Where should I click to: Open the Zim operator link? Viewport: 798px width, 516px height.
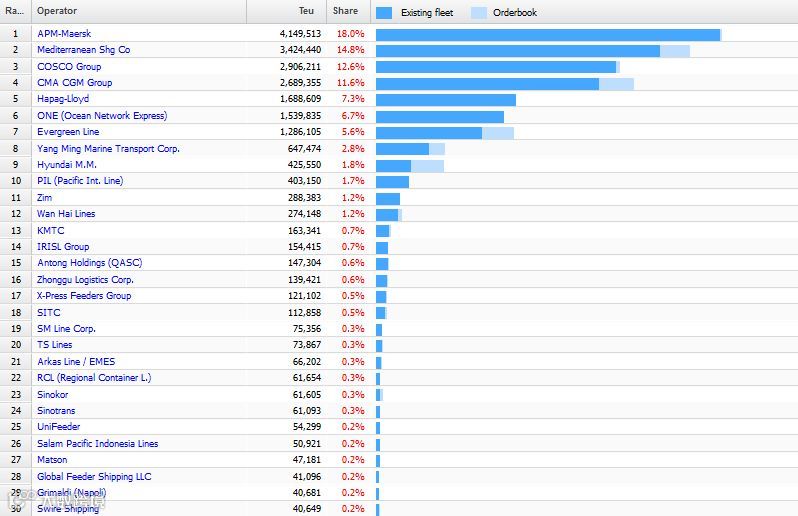44,197
